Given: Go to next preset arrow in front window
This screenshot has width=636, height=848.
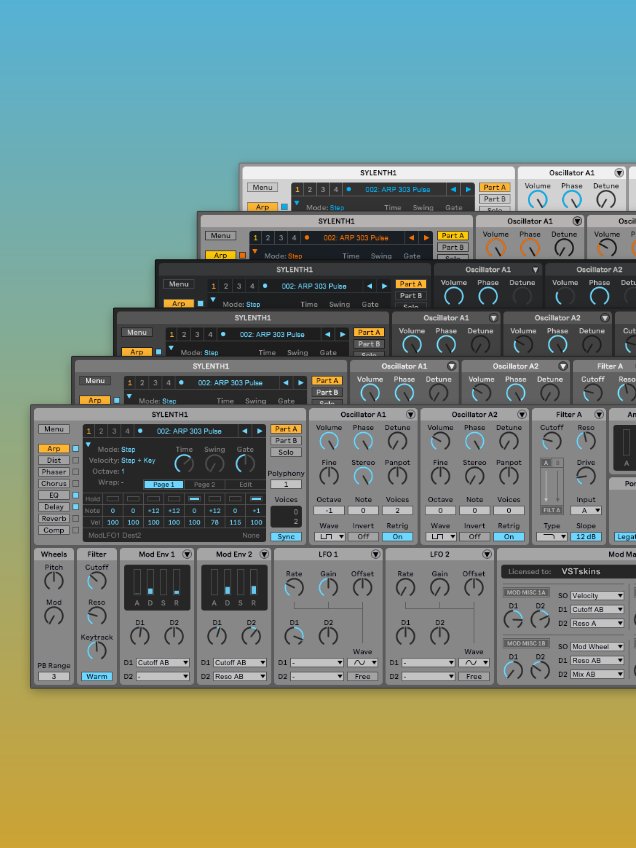Looking at the screenshot, I should [x=259, y=431].
